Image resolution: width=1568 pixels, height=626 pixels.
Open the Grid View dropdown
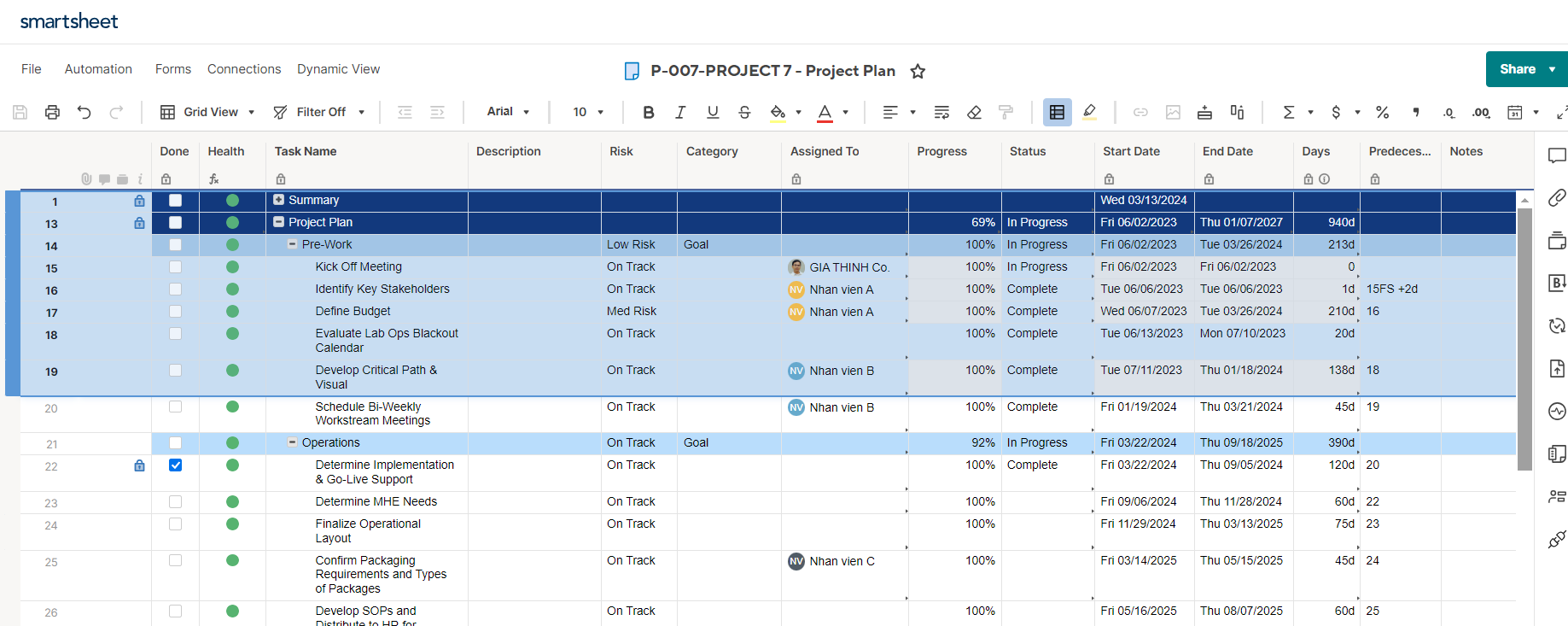coord(208,112)
